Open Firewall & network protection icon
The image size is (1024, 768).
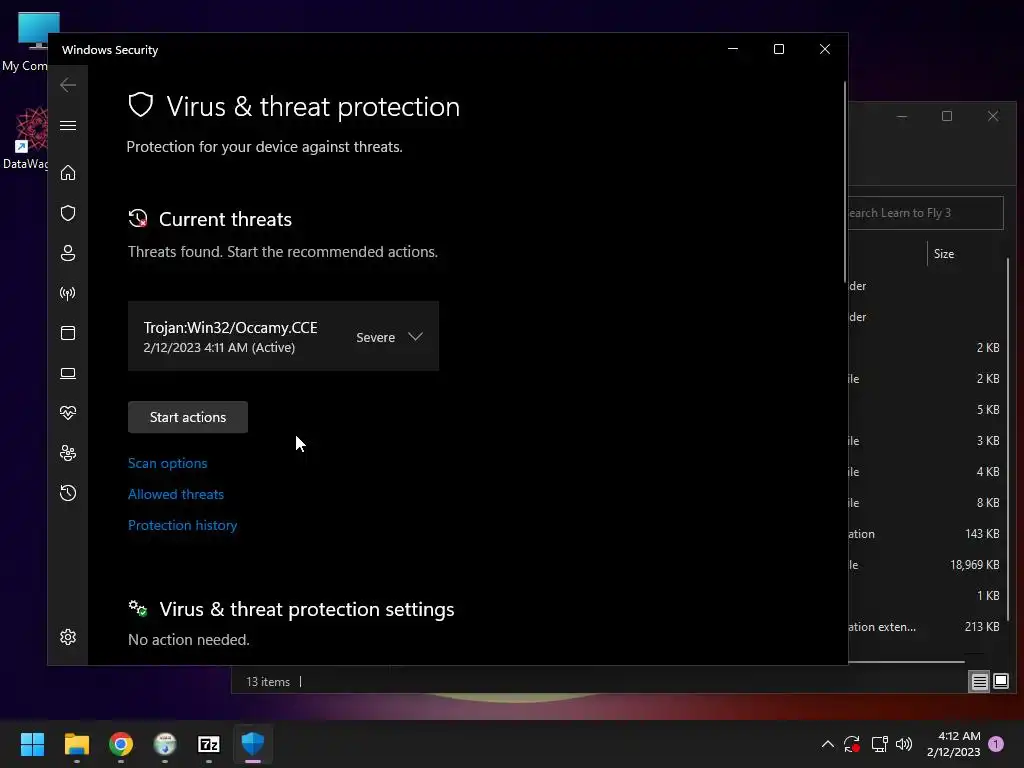[68, 293]
